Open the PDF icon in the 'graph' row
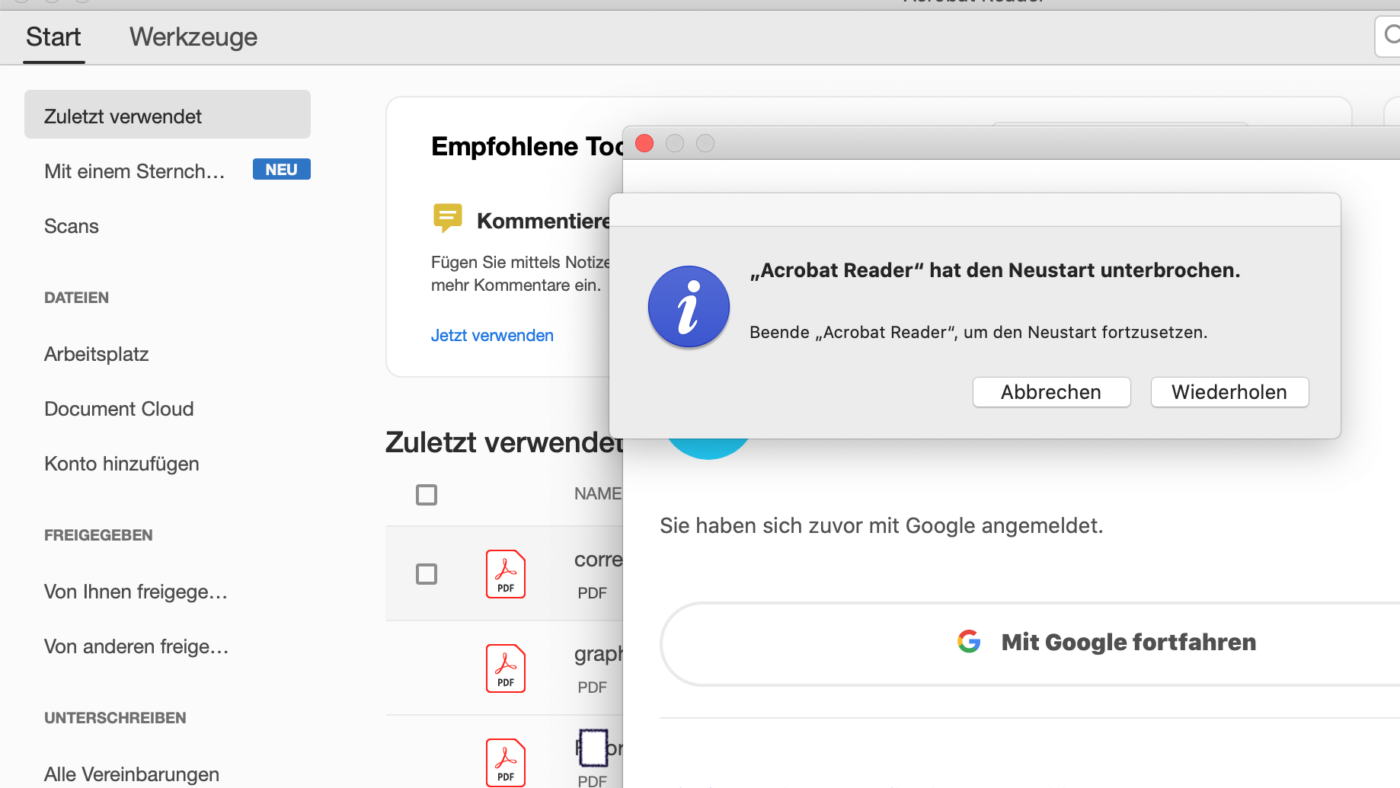The height and width of the screenshot is (788, 1400). pyautogui.click(x=506, y=668)
